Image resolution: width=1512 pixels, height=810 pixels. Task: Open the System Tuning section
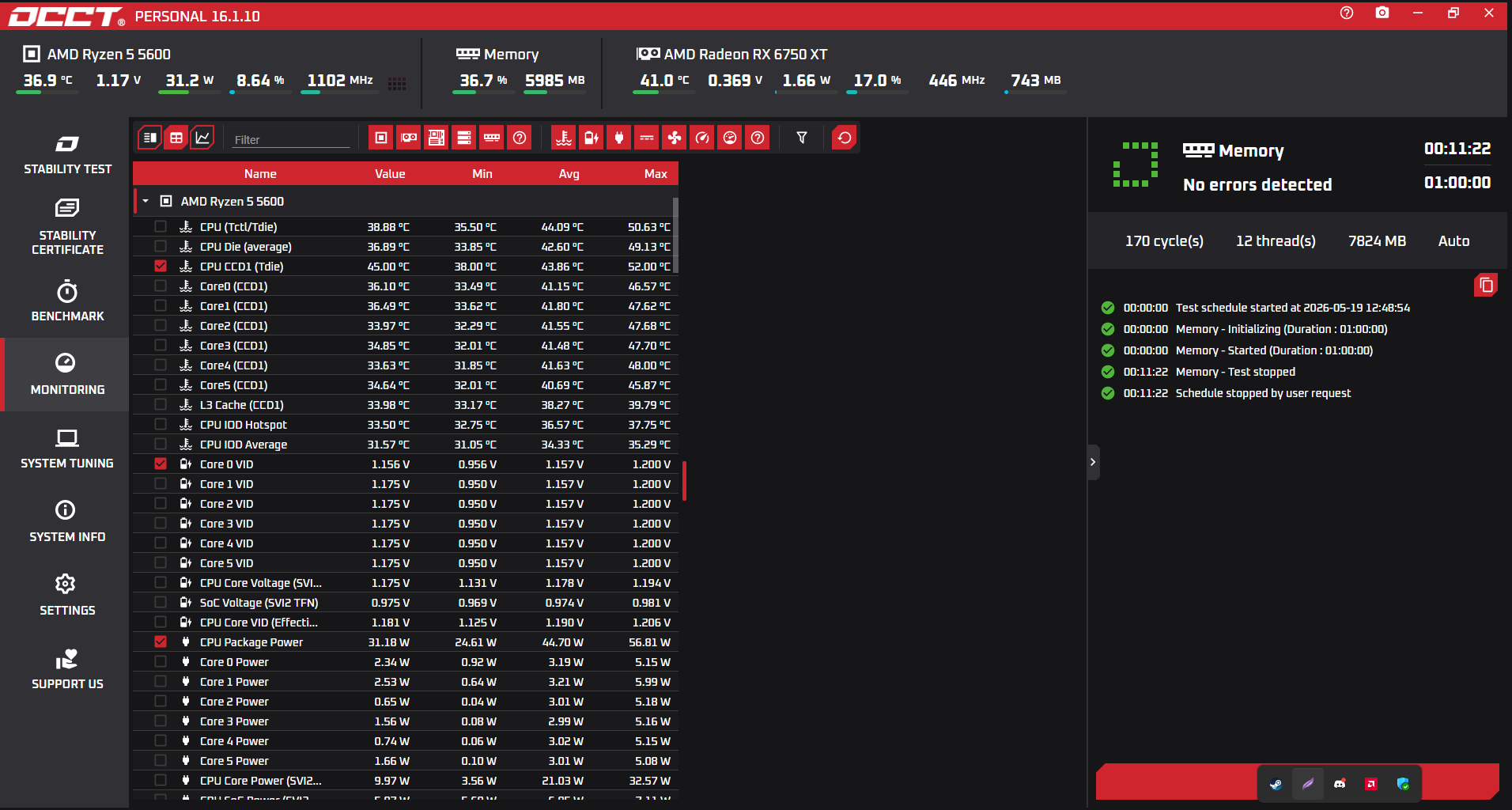[67, 449]
